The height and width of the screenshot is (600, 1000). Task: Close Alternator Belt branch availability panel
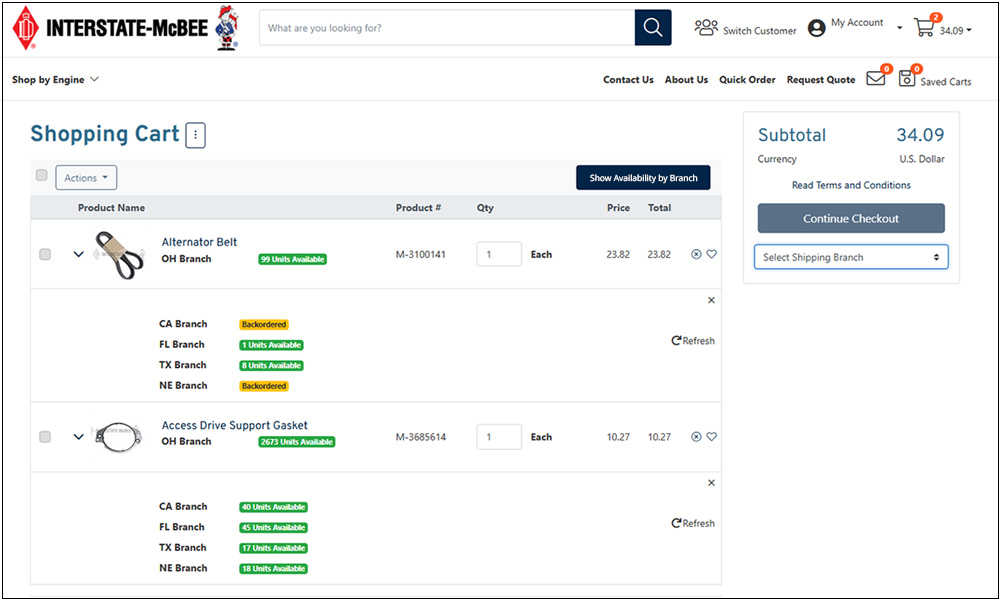[711, 300]
